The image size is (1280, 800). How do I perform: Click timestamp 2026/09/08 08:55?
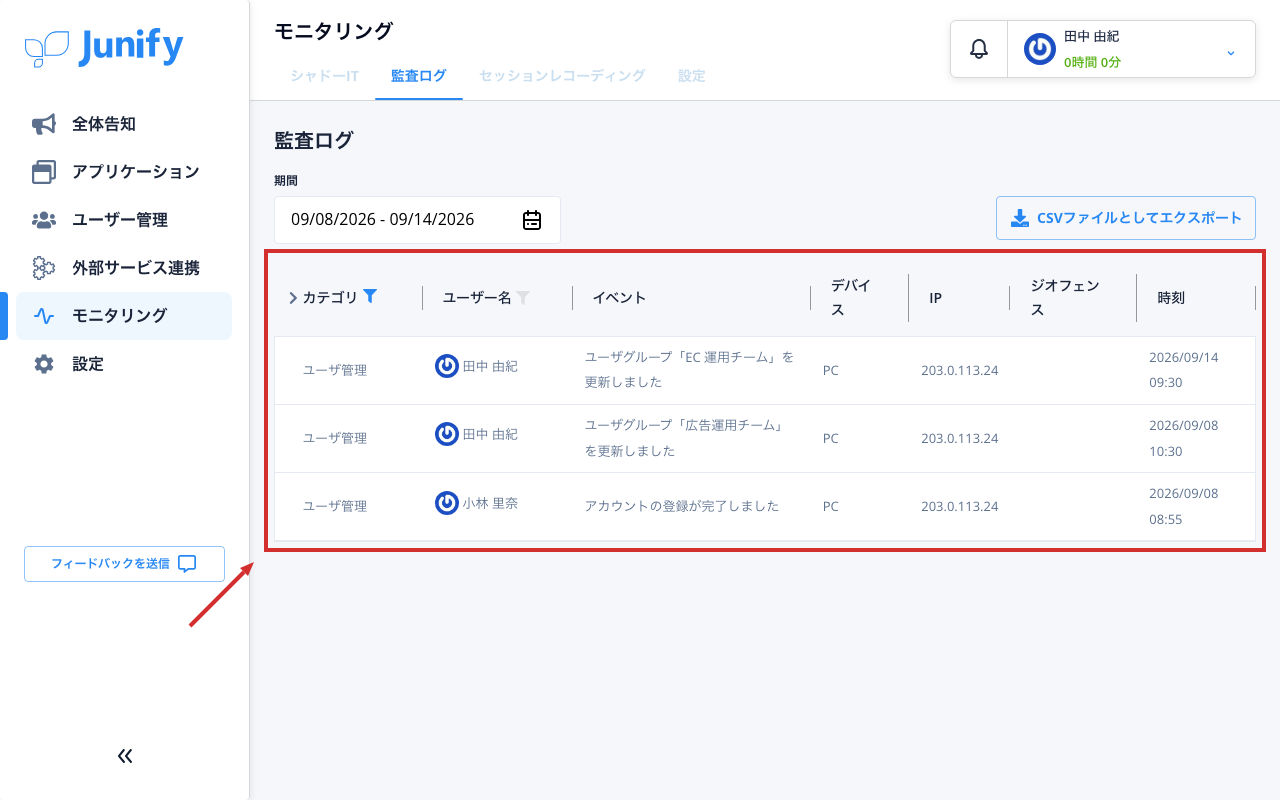(x=1184, y=505)
